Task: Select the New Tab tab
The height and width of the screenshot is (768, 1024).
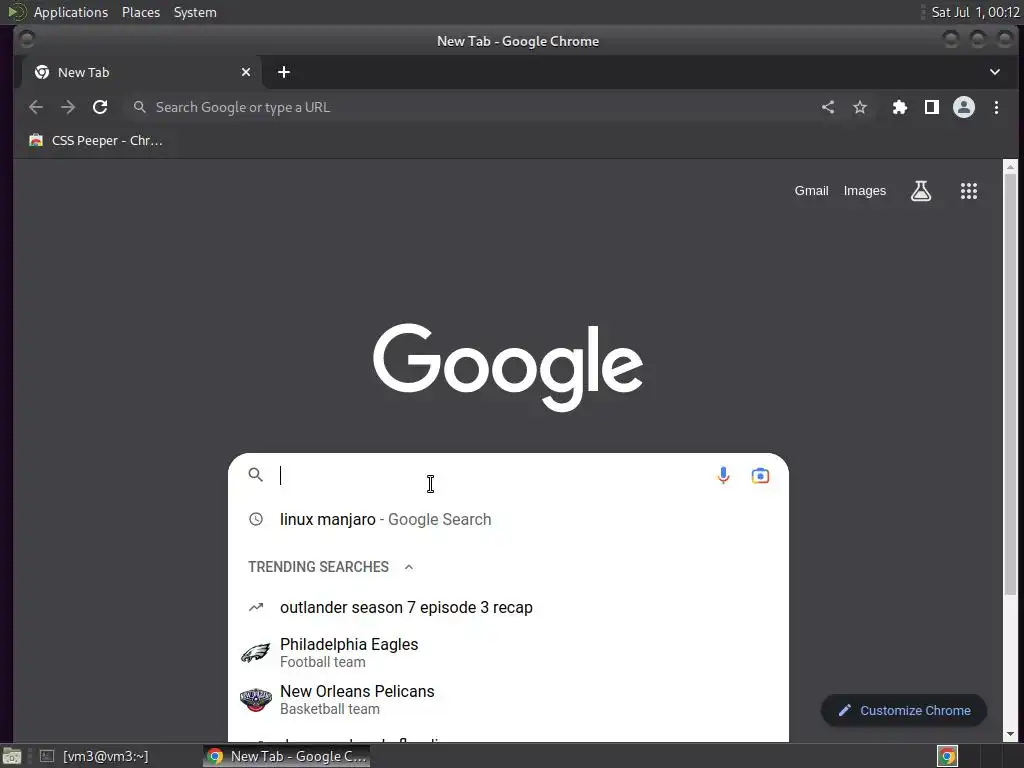Action: [x=141, y=72]
